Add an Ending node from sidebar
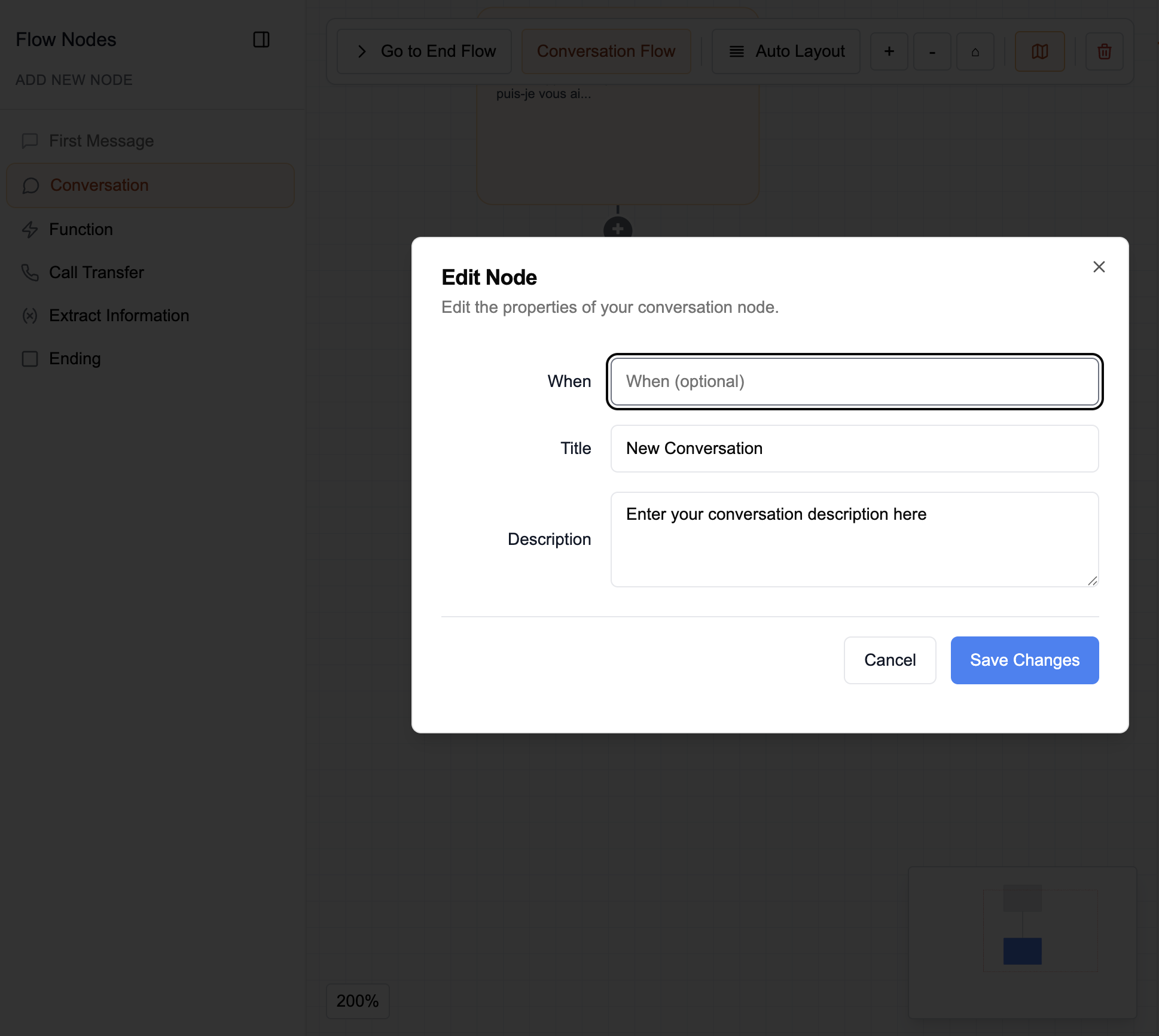Viewport: 1159px width, 1036px height. [x=75, y=359]
